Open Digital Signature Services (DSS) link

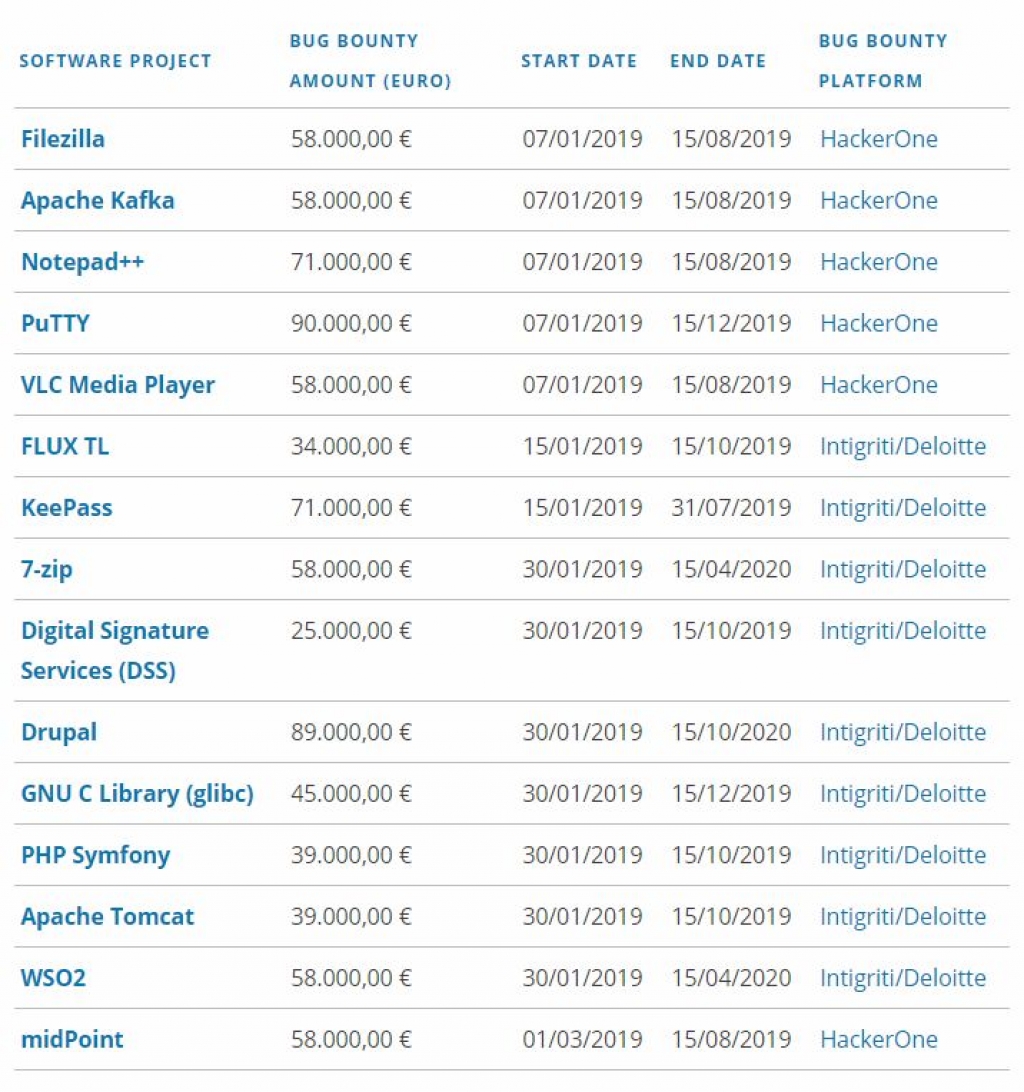pyautogui.click(x=115, y=650)
